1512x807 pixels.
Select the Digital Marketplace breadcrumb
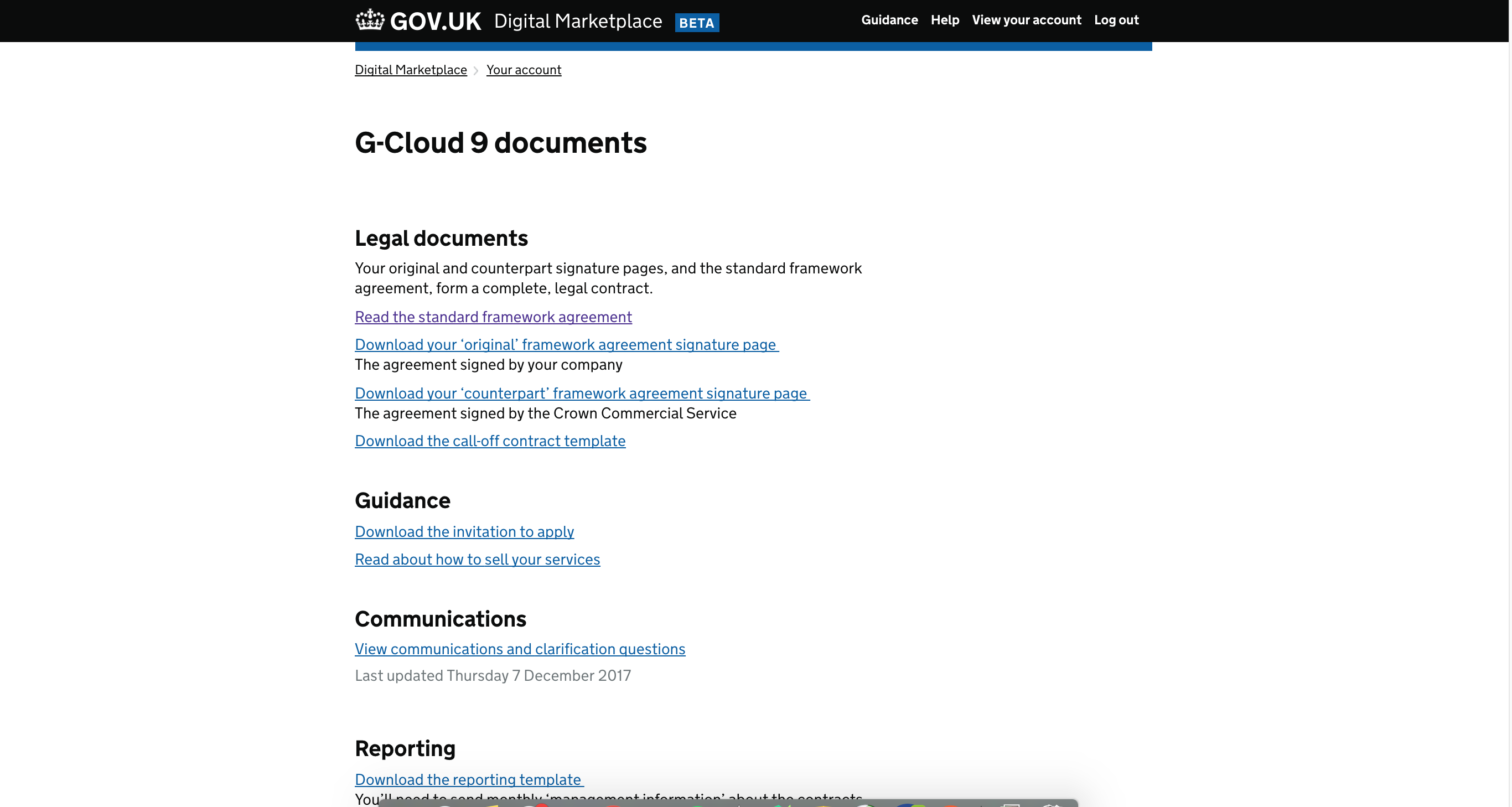coord(411,69)
